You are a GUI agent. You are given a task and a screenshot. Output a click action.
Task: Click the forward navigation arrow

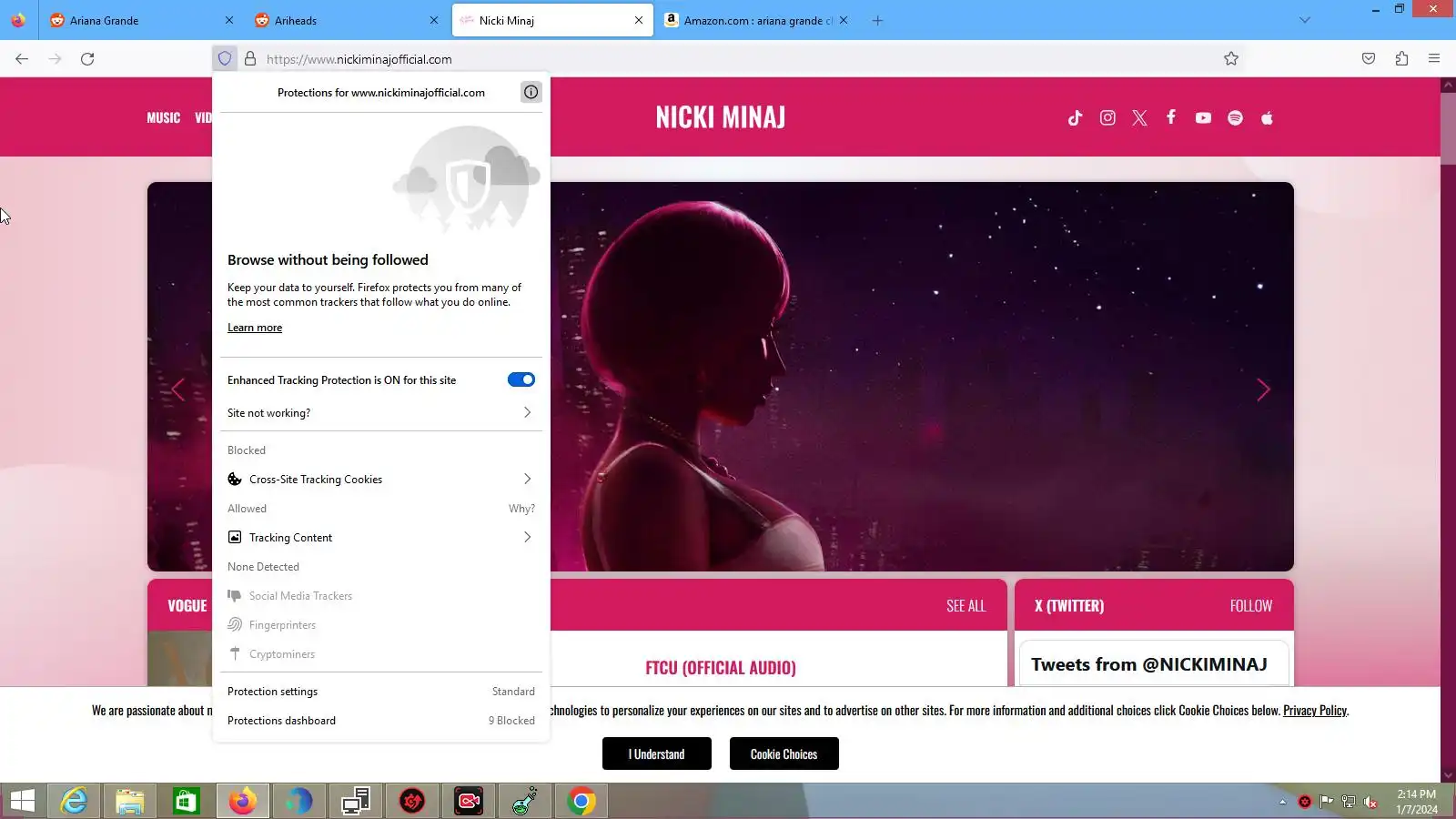(55, 58)
